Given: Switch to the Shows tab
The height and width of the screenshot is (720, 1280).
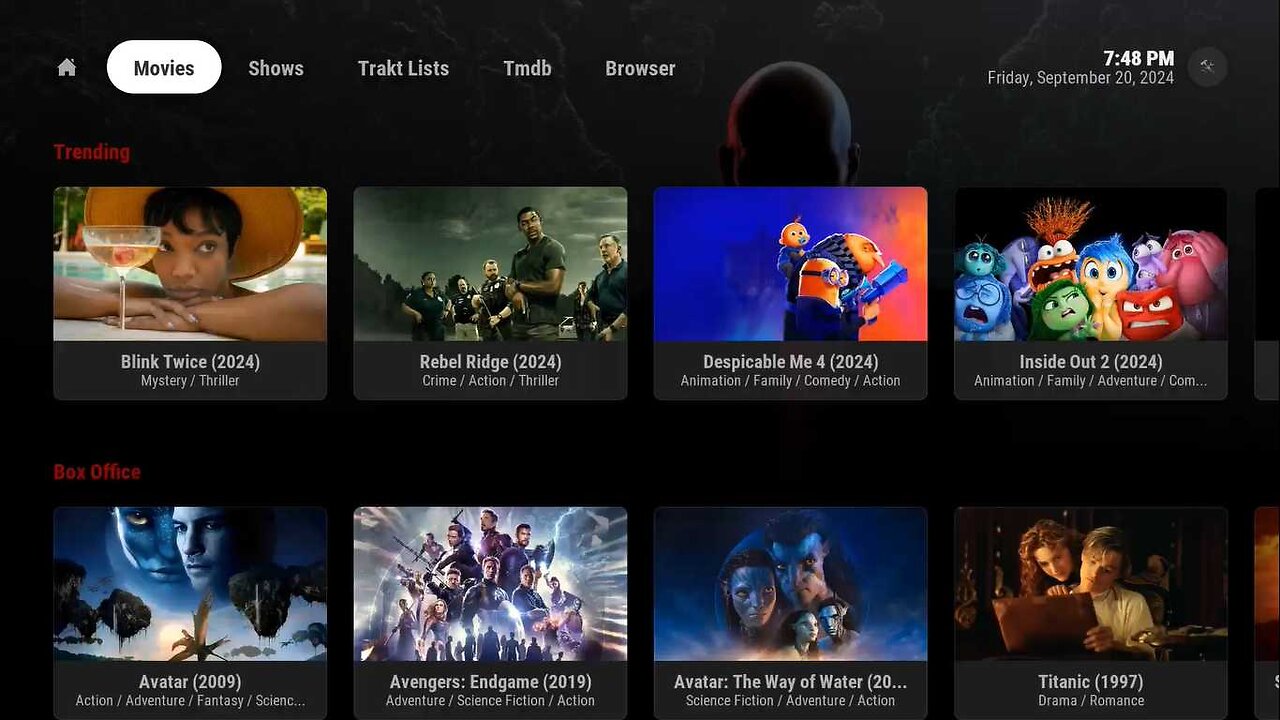Looking at the screenshot, I should pos(276,68).
